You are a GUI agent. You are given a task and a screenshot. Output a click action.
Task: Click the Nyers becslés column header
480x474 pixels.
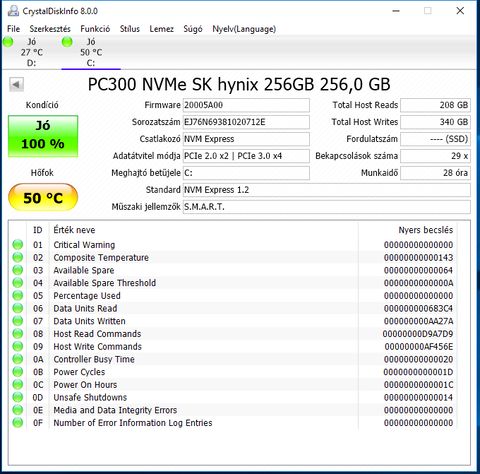tap(426, 230)
